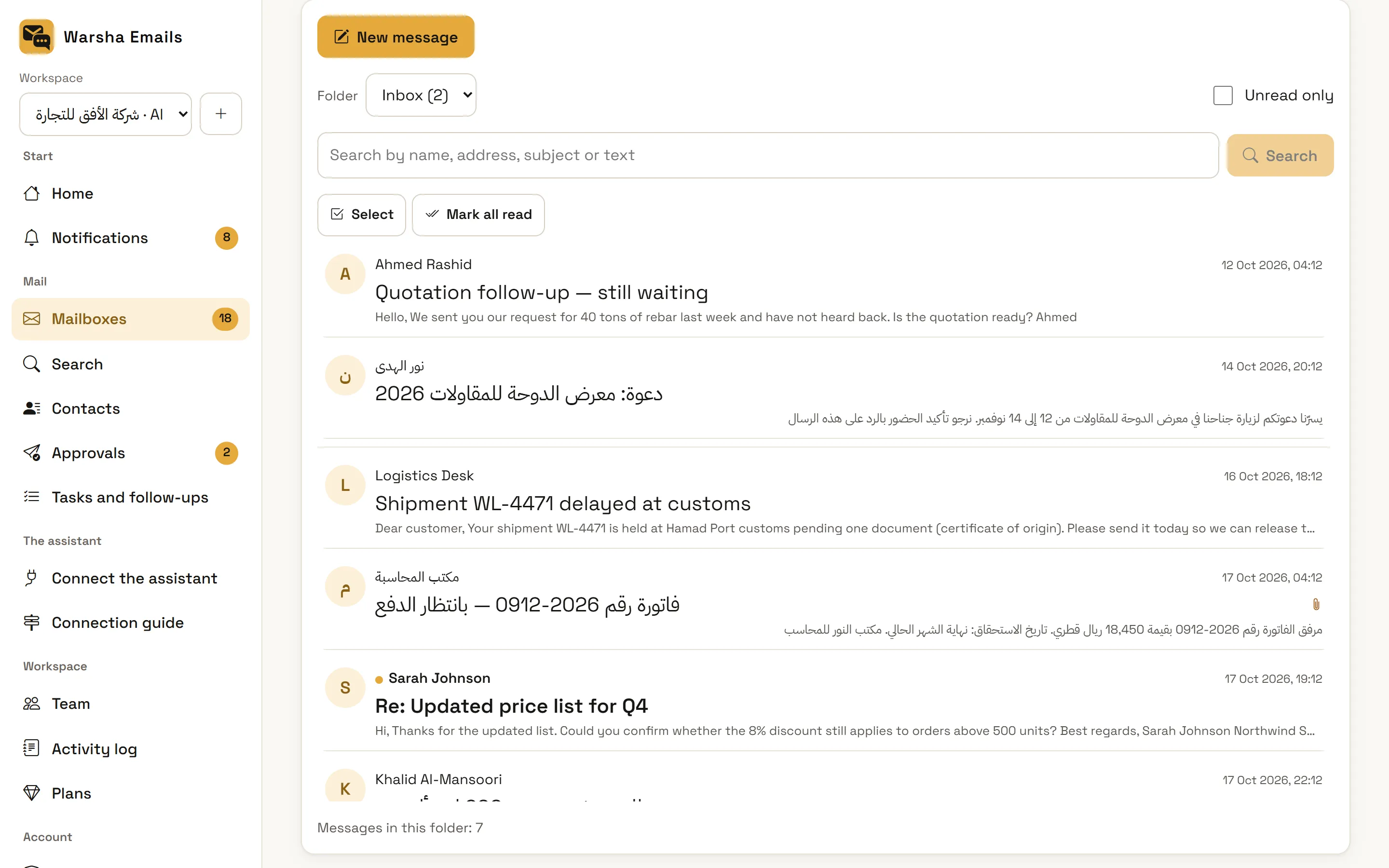Click the sidebar Search magnifier icon
1389x868 pixels.
pyautogui.click(x=31, y=364)
